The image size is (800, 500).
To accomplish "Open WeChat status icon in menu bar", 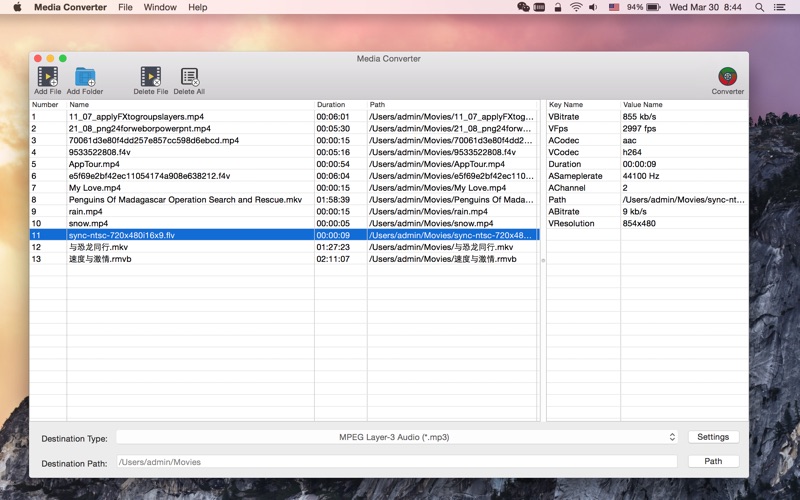I will 523,7.
